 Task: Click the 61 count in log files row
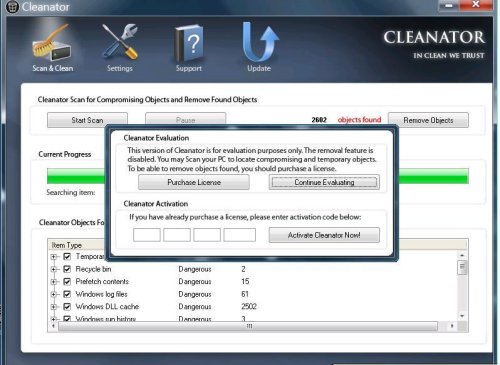click(x=245, y=294)
